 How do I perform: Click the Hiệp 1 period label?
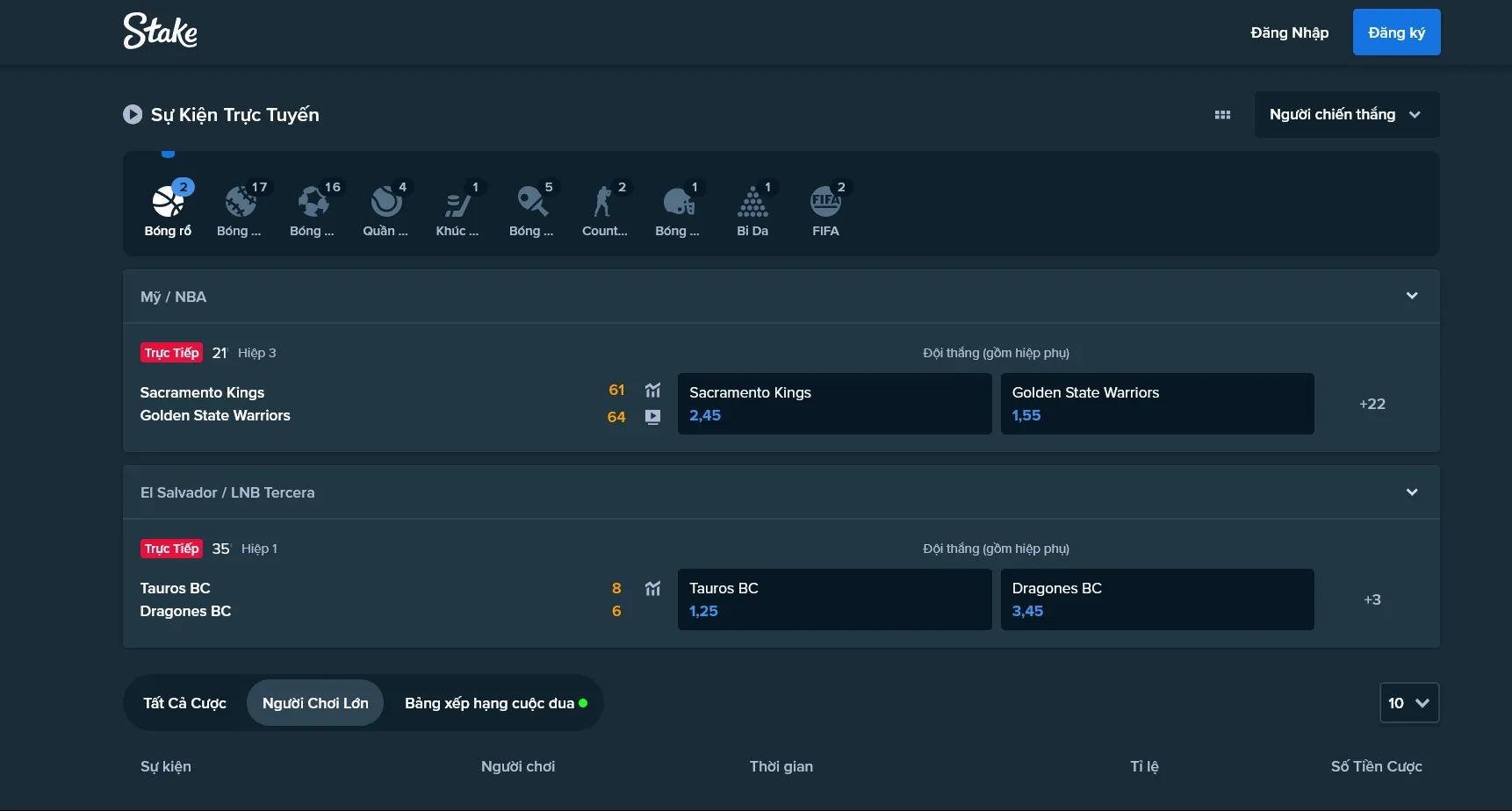tap(259, 549)
